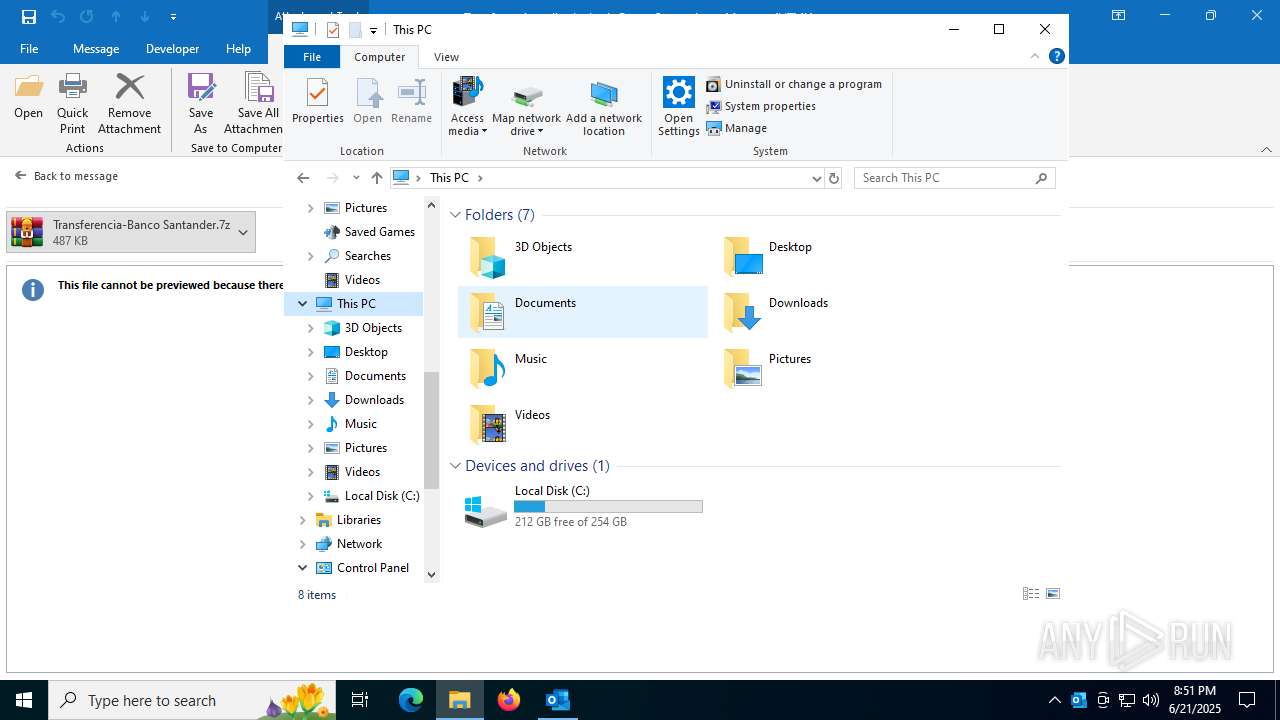Refresh the This PC view
The height and width of the screenshot is (720, 1280).
(x=834, y=178)
